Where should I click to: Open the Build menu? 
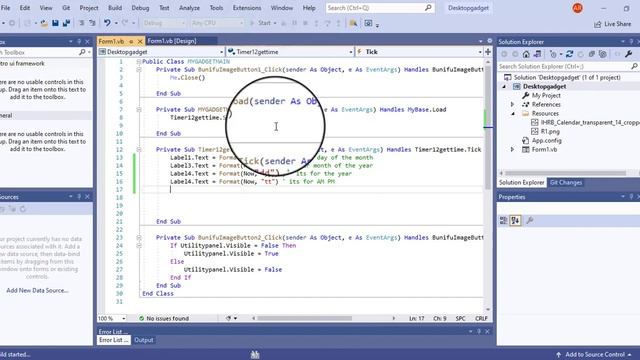coord(115,8)
